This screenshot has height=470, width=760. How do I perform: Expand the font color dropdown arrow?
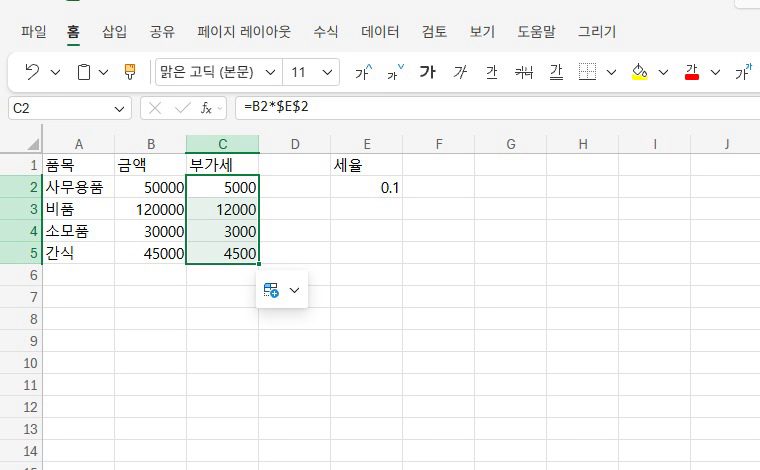click(715, 73)
